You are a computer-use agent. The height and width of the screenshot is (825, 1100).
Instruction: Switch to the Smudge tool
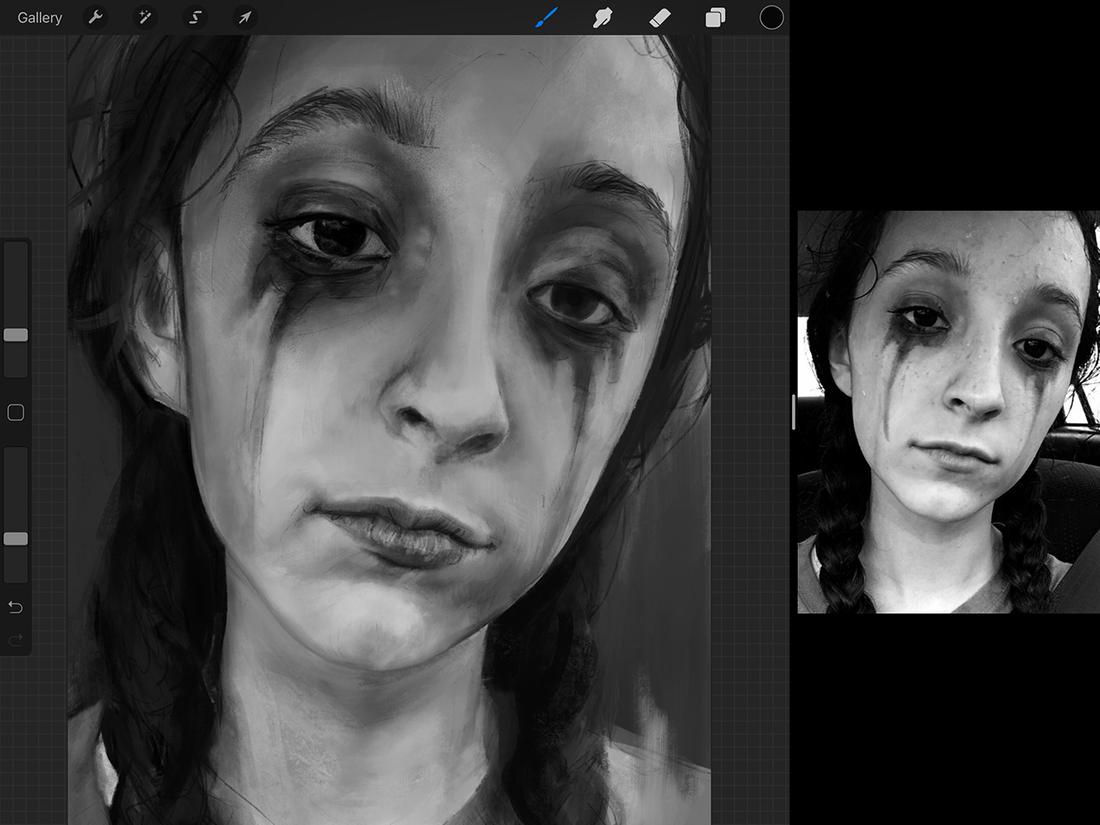tap(603, 17)
